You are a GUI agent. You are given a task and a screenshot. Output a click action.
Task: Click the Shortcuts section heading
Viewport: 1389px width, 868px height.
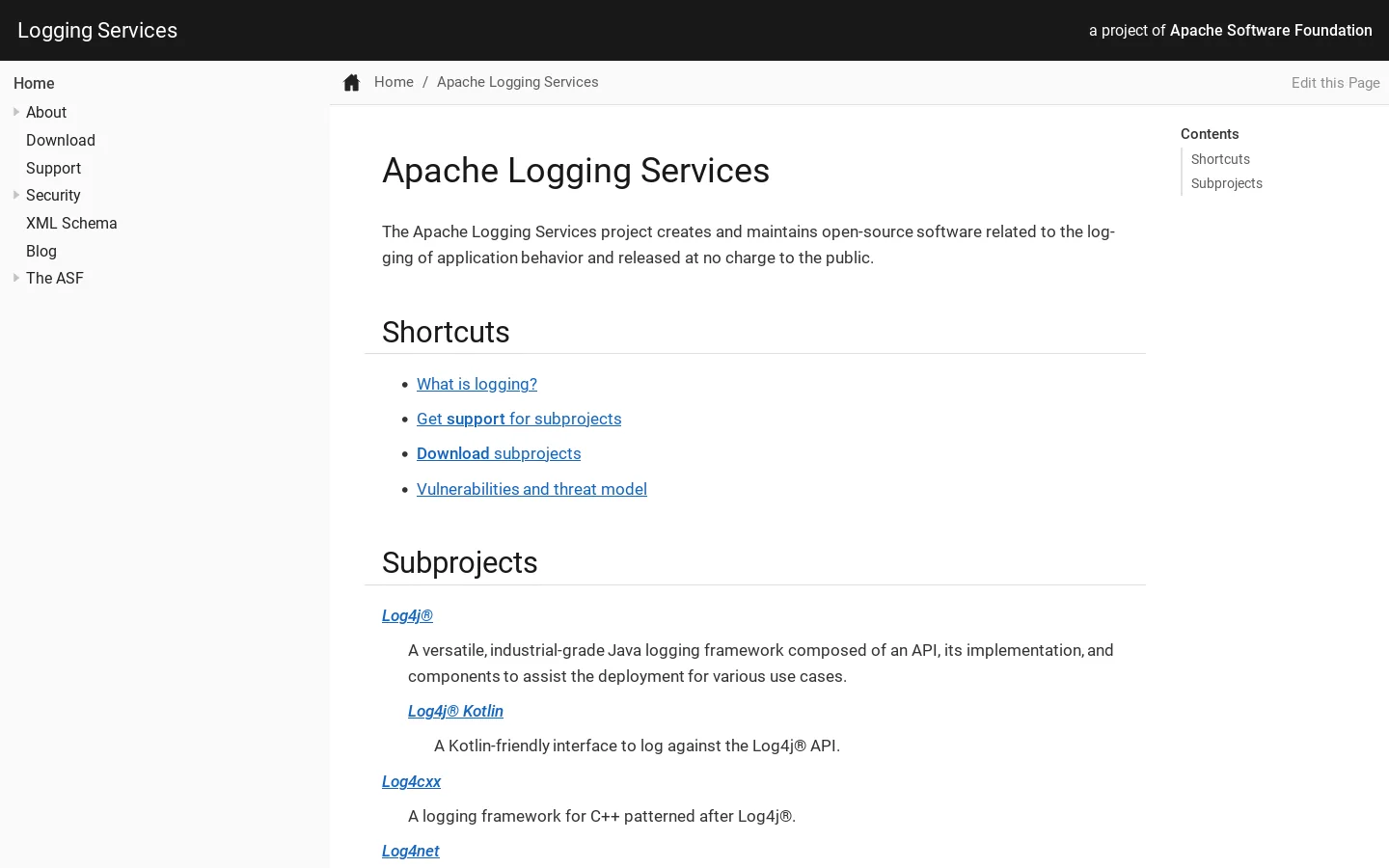(x=446, y=332)
